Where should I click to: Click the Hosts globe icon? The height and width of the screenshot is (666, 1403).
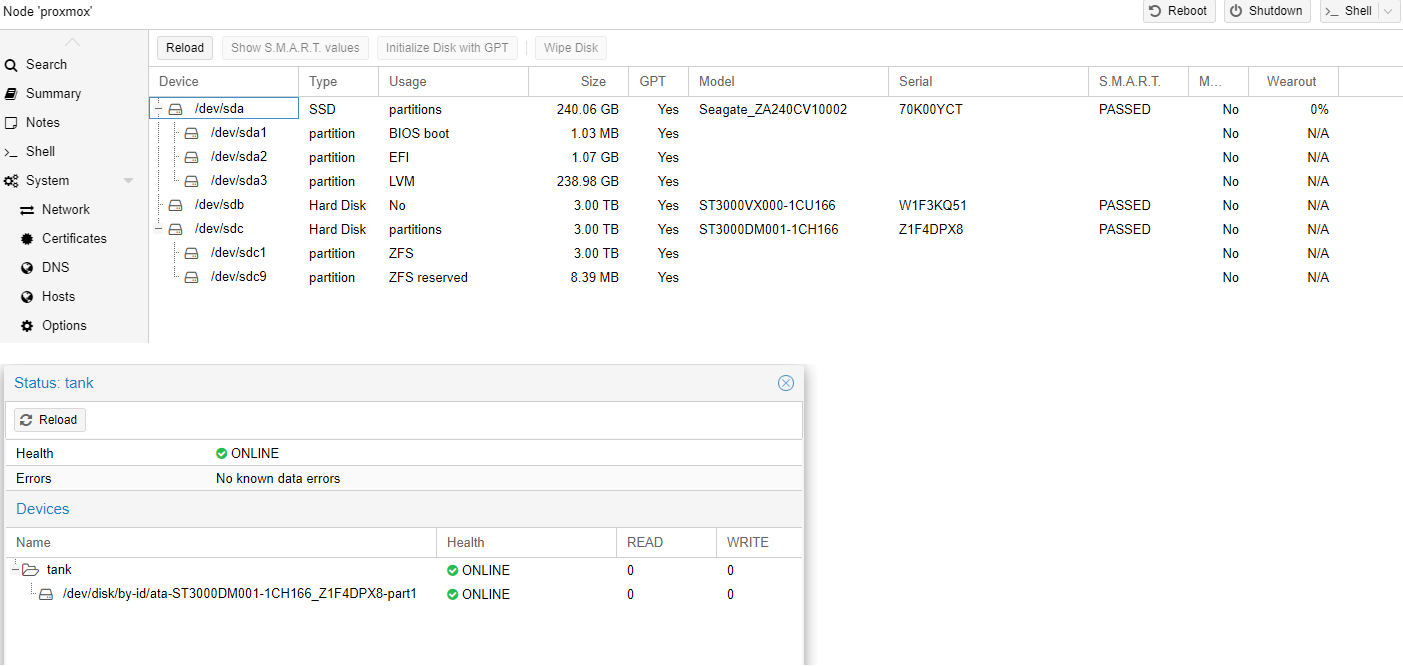pos(27,297)
